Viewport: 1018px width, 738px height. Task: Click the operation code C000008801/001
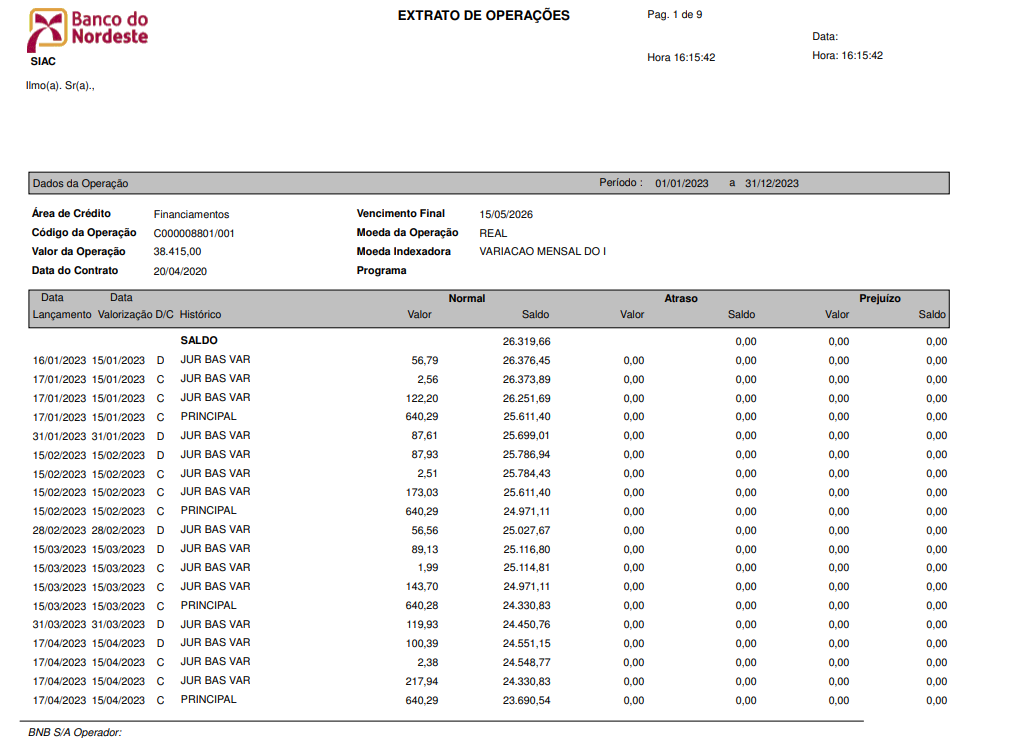point(194,234)
